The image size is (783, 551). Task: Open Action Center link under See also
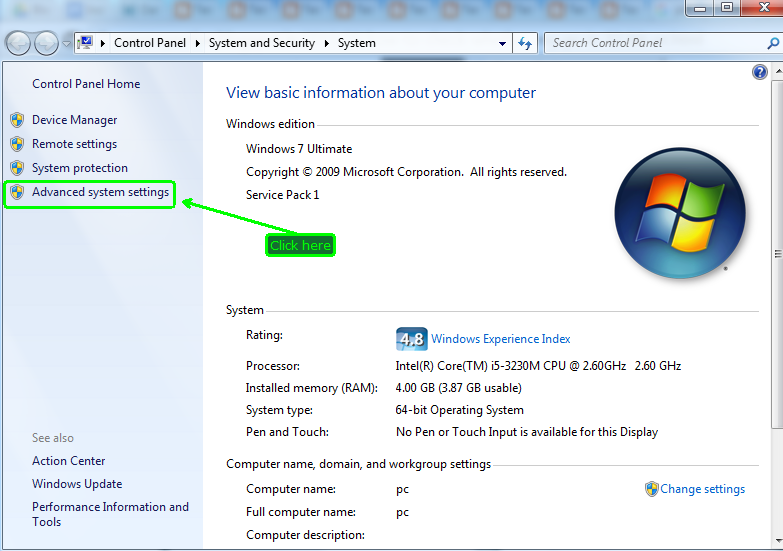(68, 461)
